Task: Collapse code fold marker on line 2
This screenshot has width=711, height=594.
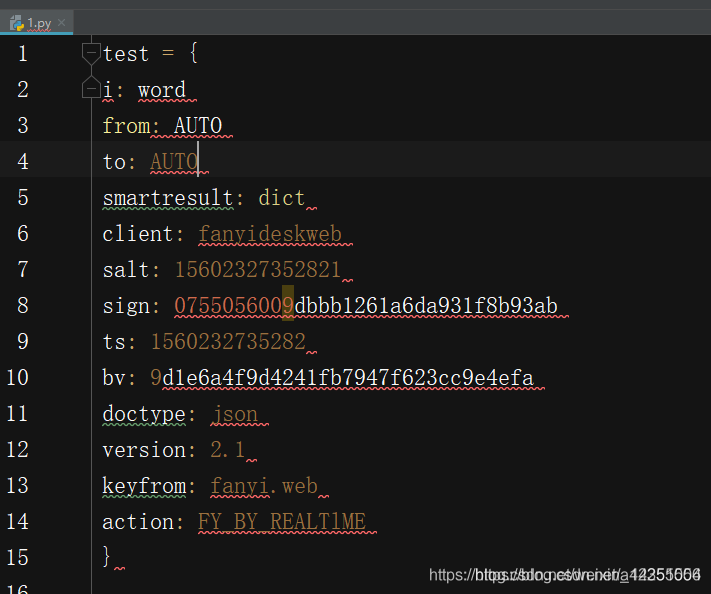Action: (91, 87)
